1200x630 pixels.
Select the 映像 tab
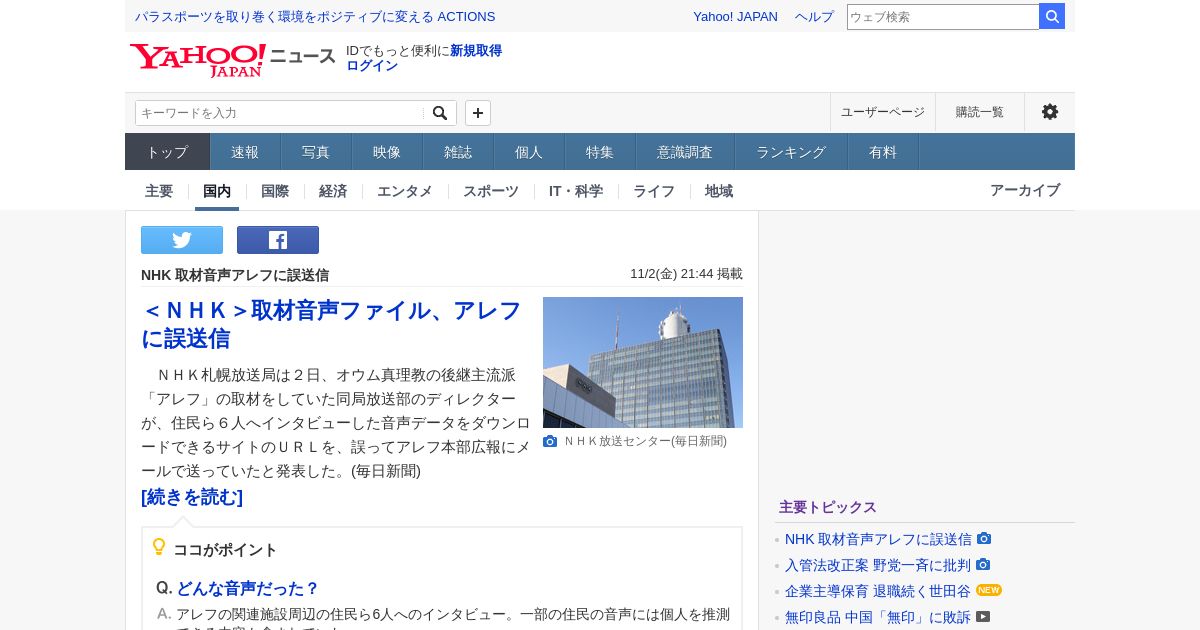point(387,152)
